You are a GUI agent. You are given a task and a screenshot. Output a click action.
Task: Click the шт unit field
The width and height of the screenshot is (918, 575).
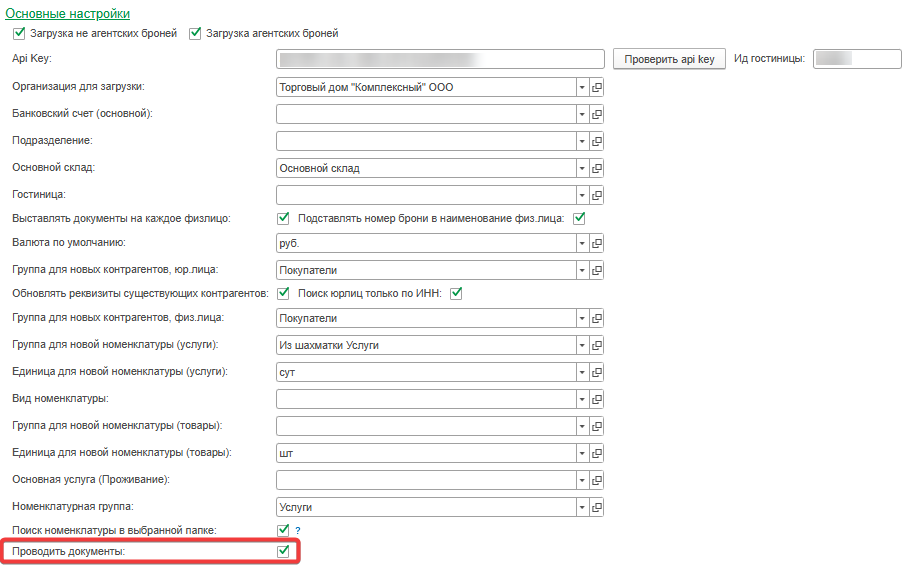coord(426,453)
